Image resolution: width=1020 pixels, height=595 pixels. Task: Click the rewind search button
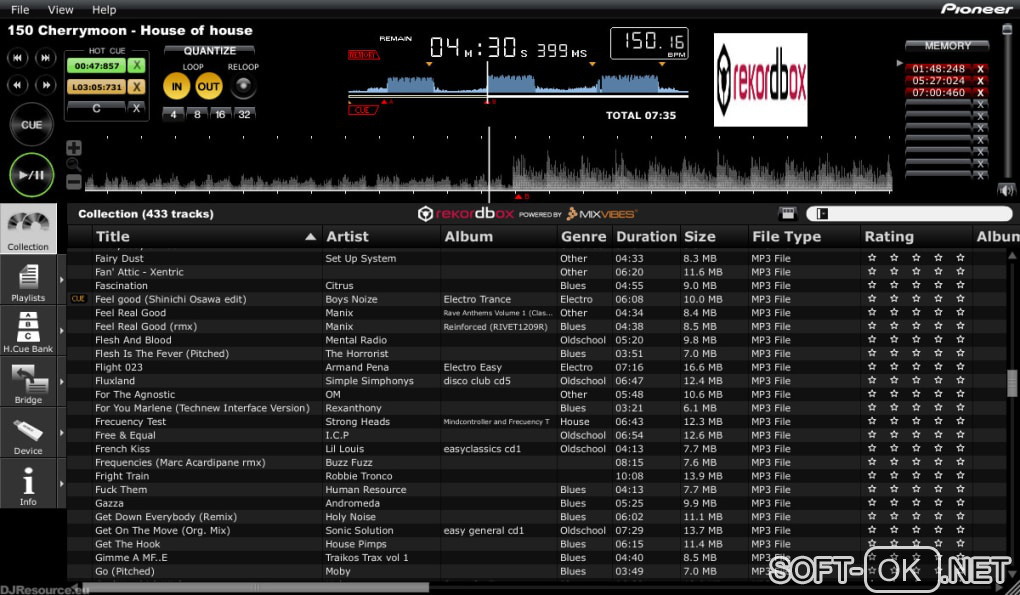tap(18, 85)
